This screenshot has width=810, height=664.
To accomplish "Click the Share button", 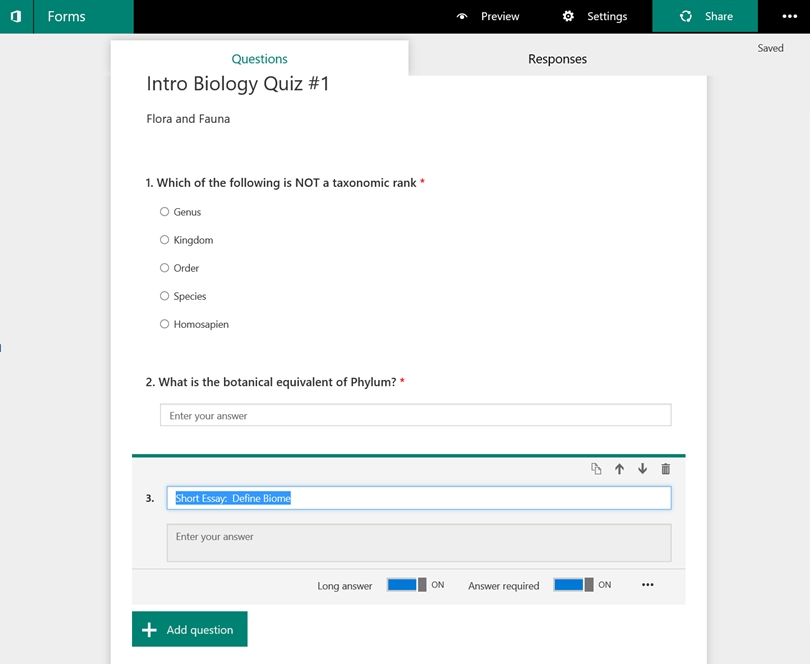I will pyautogui.click(x=705, y=17).
